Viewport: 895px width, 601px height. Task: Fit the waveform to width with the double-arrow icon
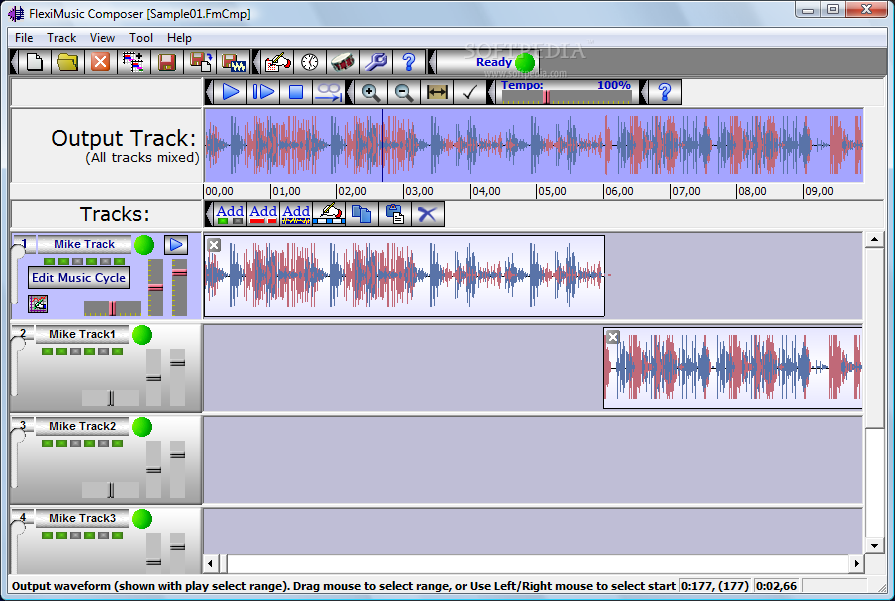(437, 92)
